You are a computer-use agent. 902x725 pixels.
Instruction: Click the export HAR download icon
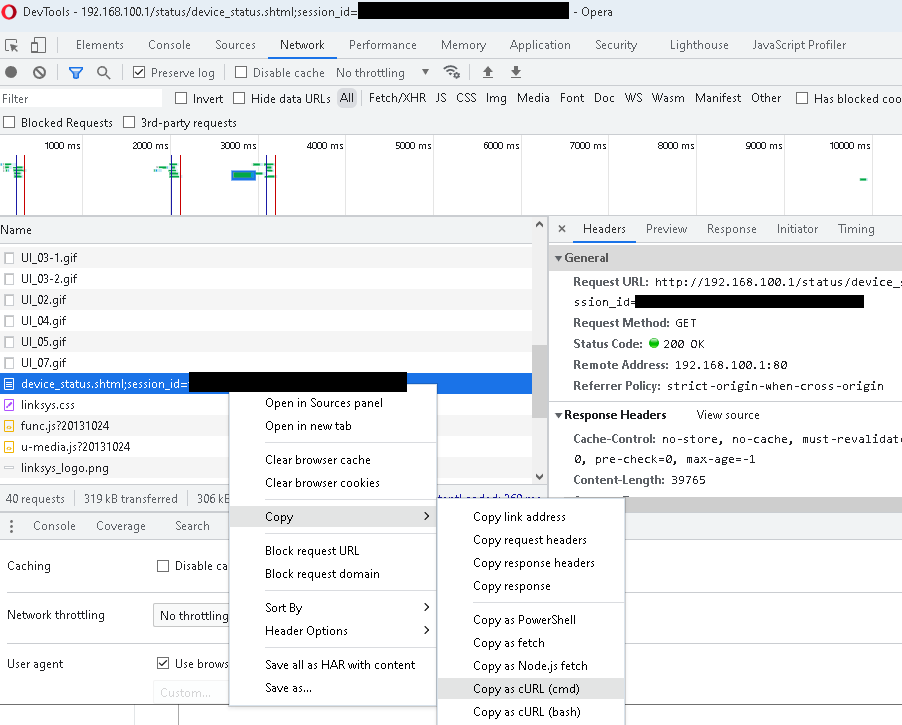pos(516,72)
